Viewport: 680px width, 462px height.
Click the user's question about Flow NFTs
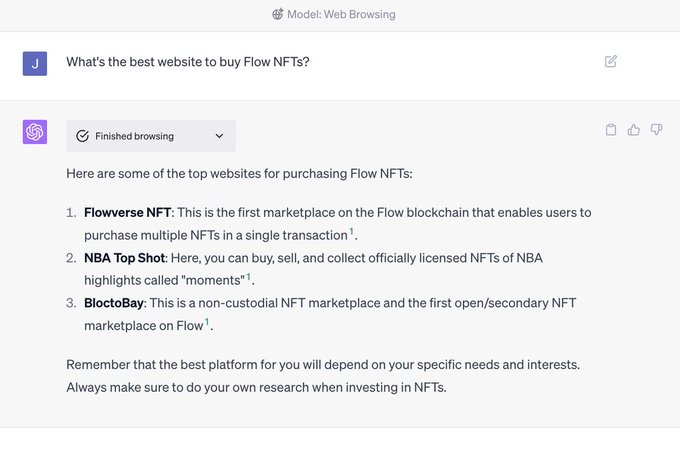click(x=187, y=62)
